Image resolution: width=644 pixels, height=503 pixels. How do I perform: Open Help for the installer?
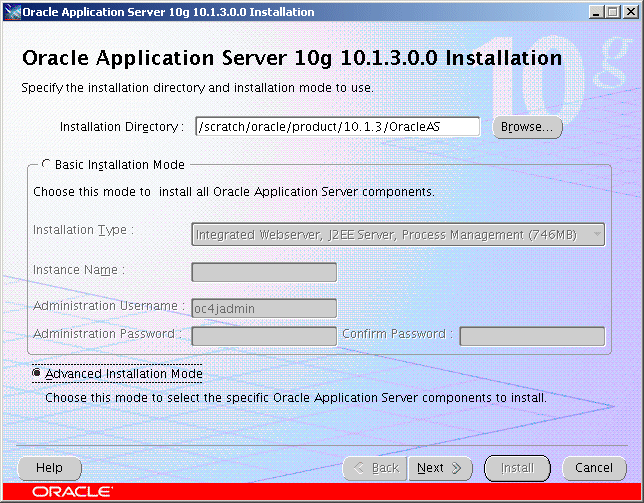click(49, 468)
